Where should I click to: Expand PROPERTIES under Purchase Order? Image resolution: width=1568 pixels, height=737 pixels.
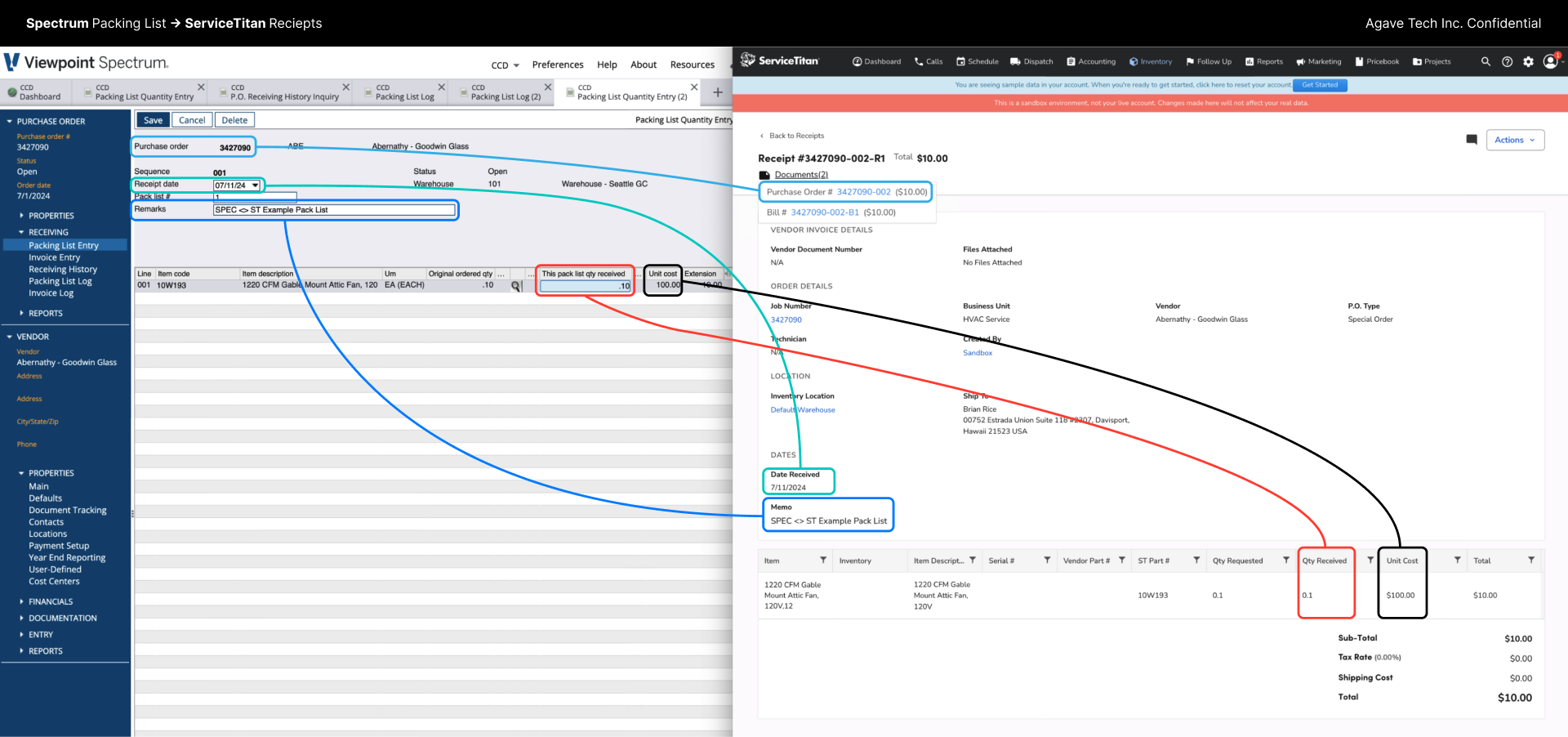(x=21, y=216)
